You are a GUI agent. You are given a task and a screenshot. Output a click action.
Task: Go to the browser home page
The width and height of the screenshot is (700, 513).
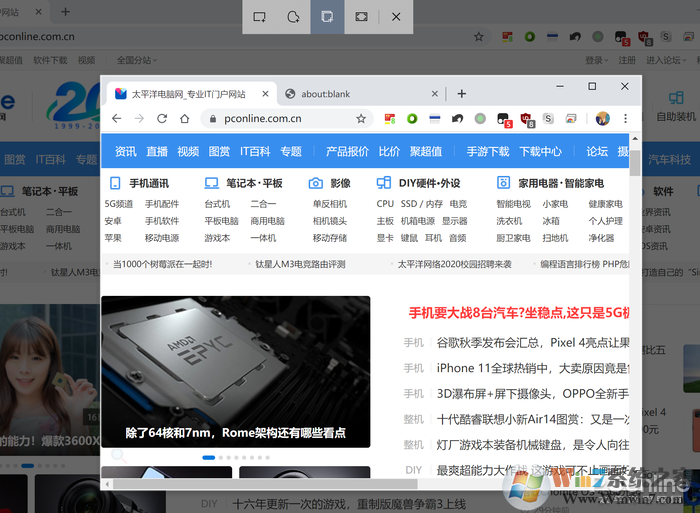[x=185, y=118]
